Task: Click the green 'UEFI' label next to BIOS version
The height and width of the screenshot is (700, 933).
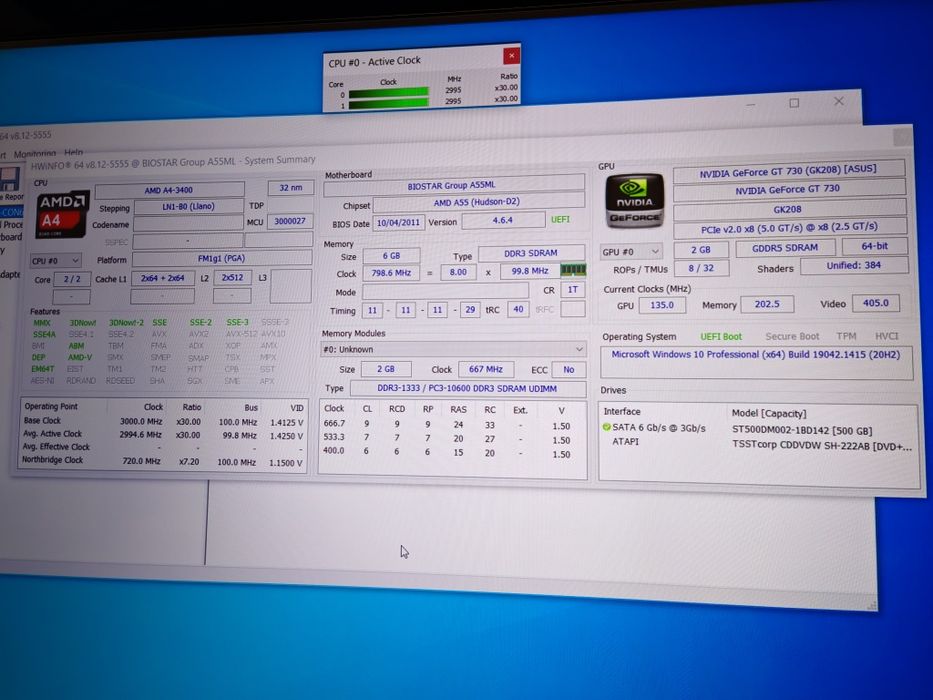Action: pos(560,219)
